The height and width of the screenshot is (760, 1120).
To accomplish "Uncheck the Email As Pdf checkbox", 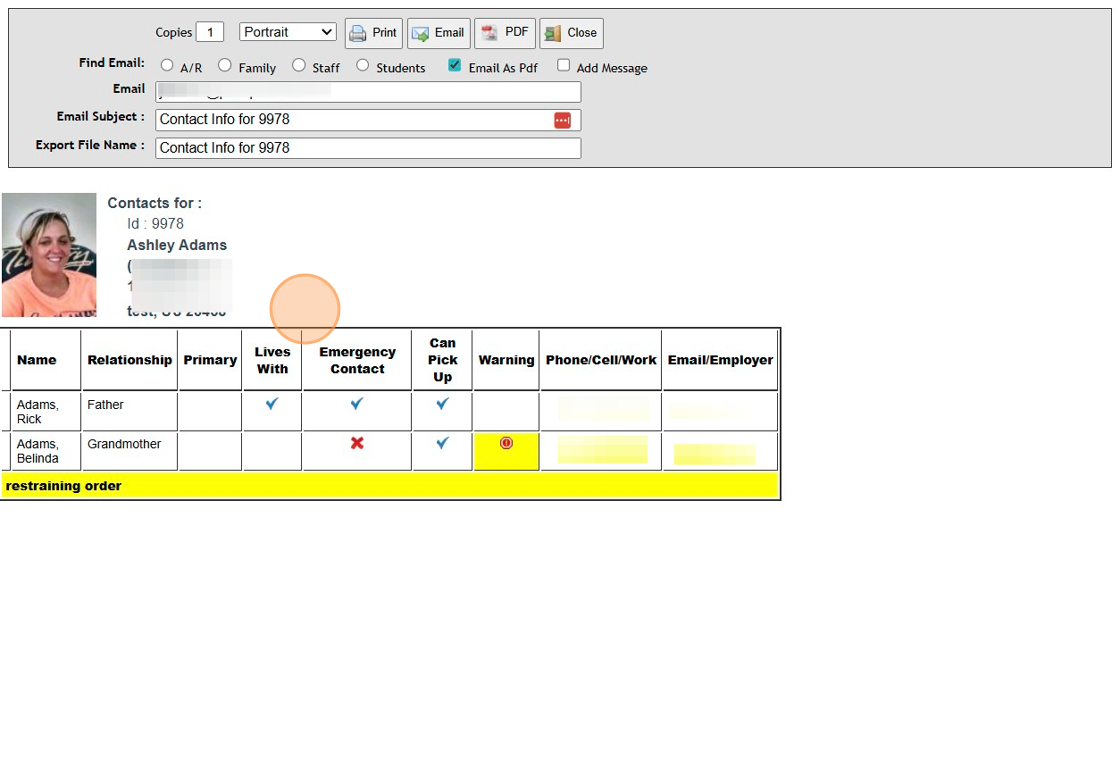I will coord(454,65).
